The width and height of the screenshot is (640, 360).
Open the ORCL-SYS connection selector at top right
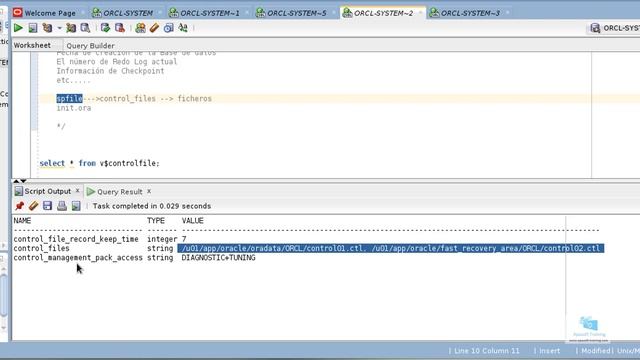[x=615, y=28]
